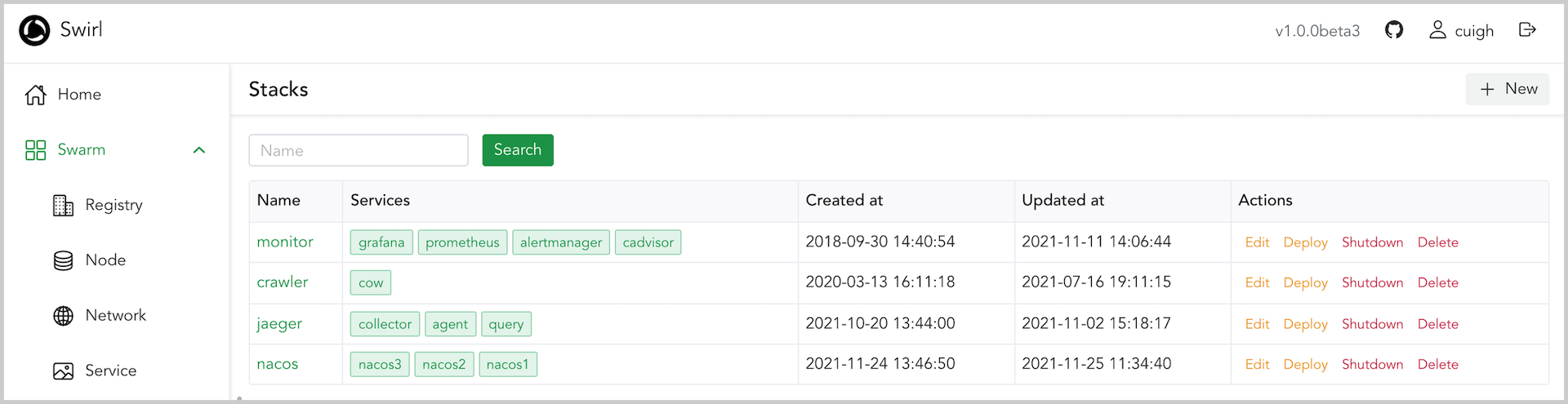Click the New stack button
Image resolution: width=1568 pixels, height=404 pixels.
click(1508, 89)
